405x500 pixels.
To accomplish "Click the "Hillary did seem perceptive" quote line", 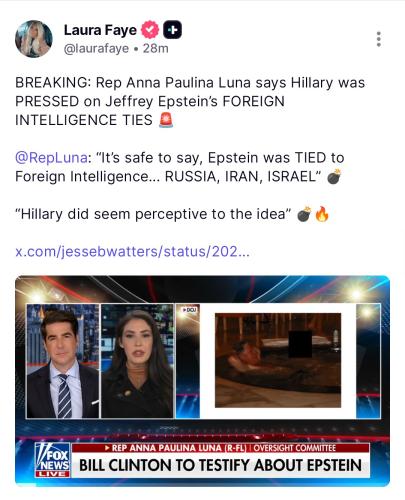I will click(x=153, y=214).
